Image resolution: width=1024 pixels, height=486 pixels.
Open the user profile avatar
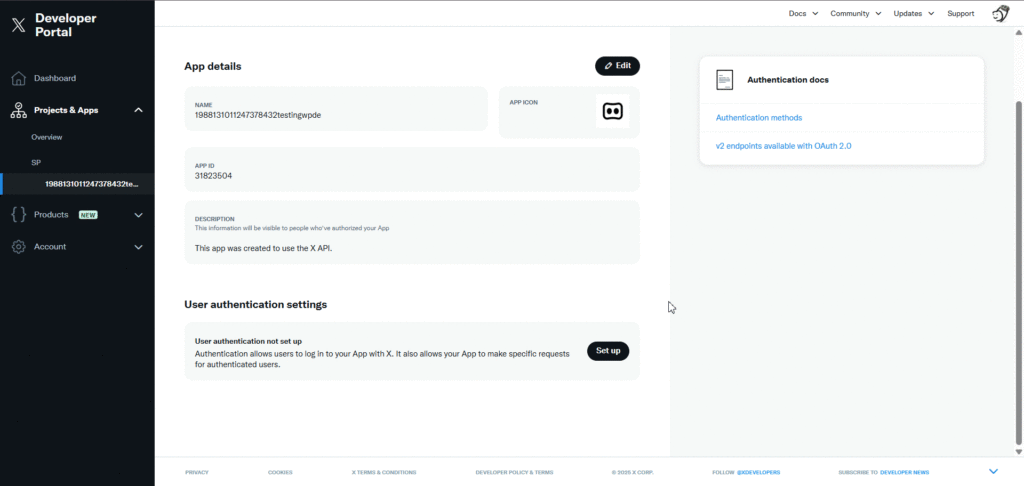[999, 14]
